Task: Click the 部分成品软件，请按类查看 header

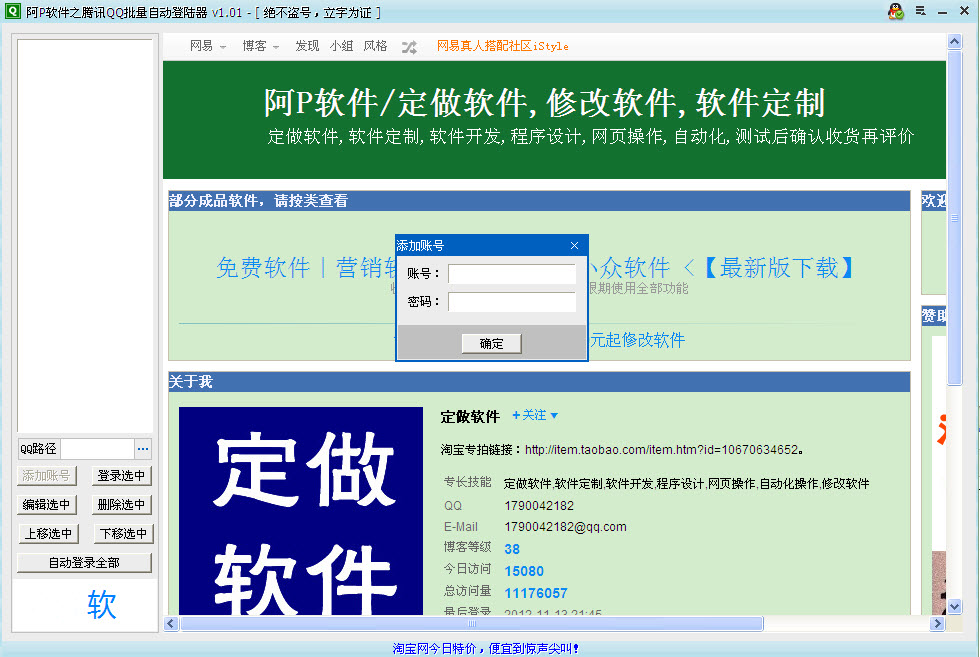Action: tap(539, 201)
